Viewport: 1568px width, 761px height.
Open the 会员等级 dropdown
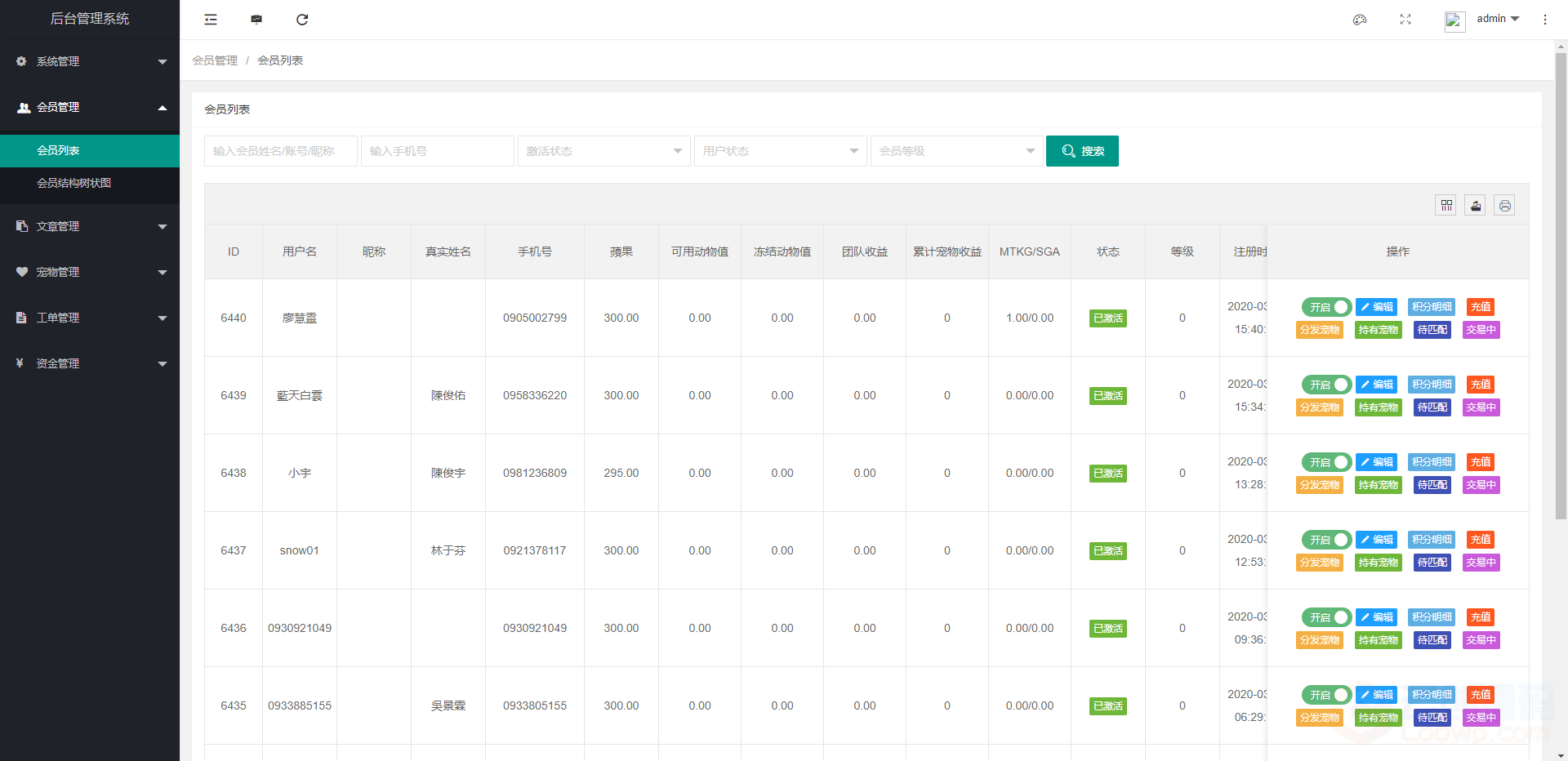point(957,151)
